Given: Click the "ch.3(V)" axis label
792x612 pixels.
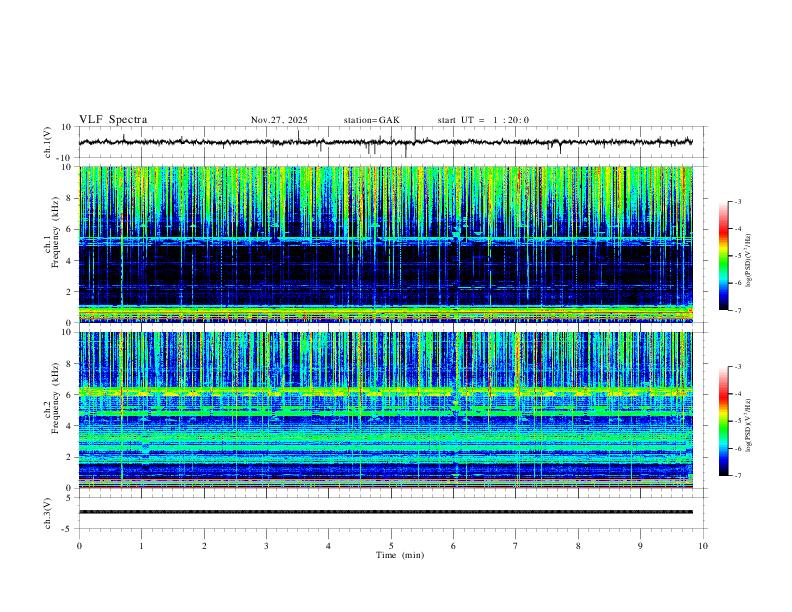Looking at the screenshot, I should (48, 513).
